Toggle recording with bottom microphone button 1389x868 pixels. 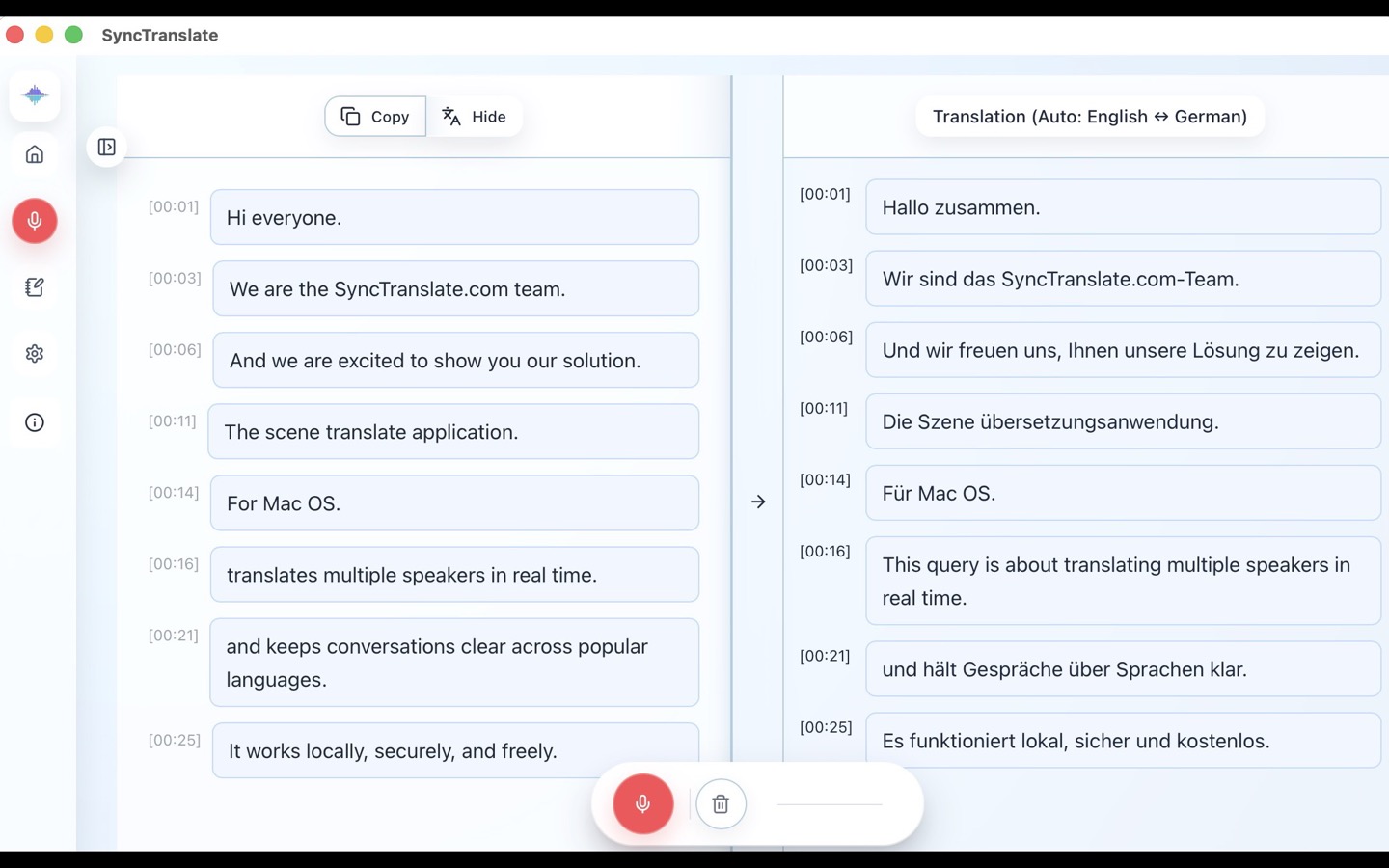(643, 803)
